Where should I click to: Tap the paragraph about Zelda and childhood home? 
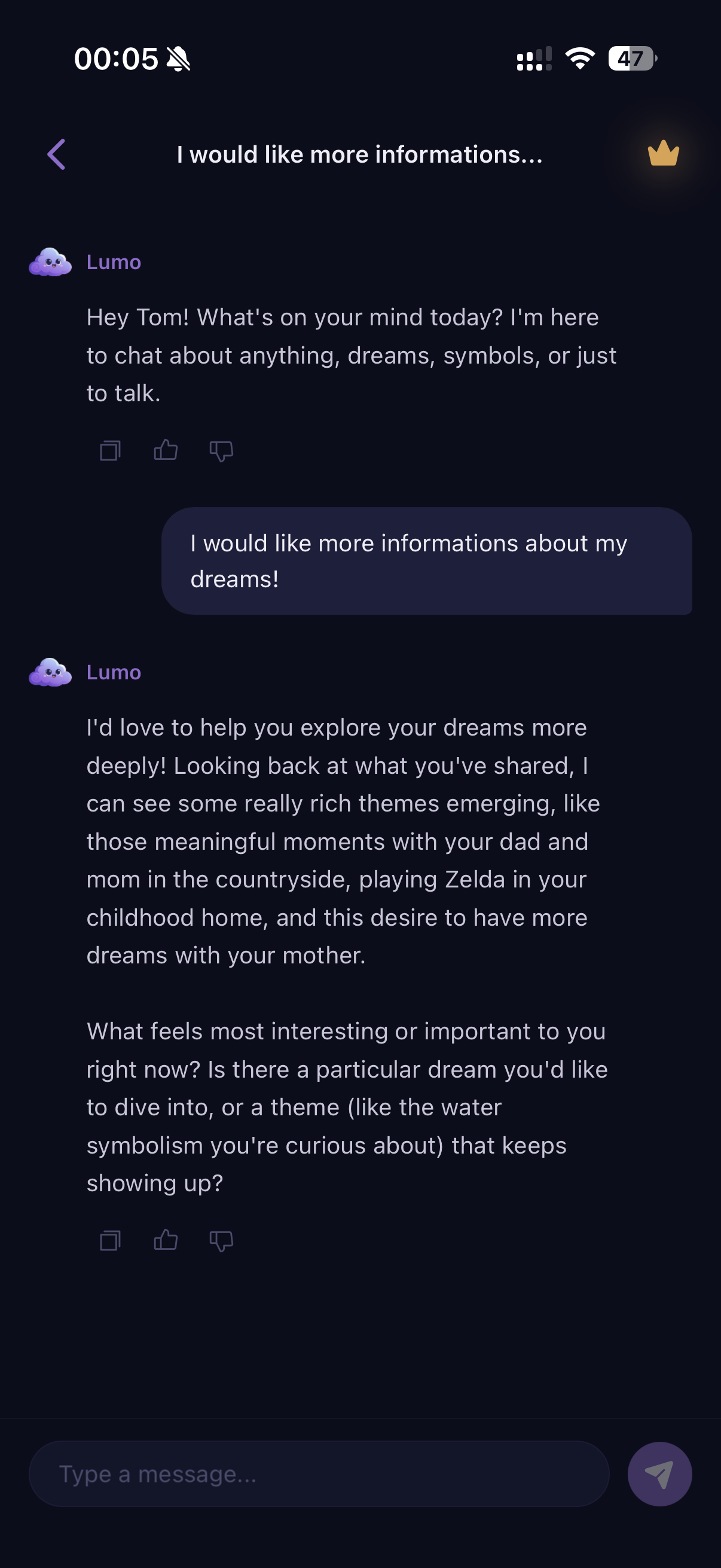tap(343, 841)
